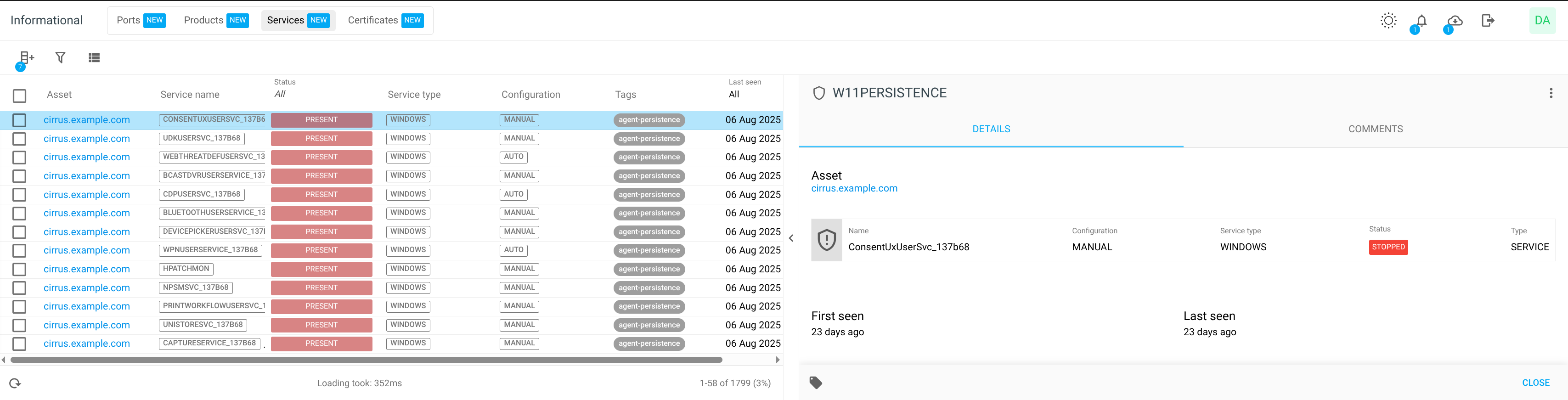Open the COMMENTS tab
1568x400 pixels.
tap(1375, 129)
